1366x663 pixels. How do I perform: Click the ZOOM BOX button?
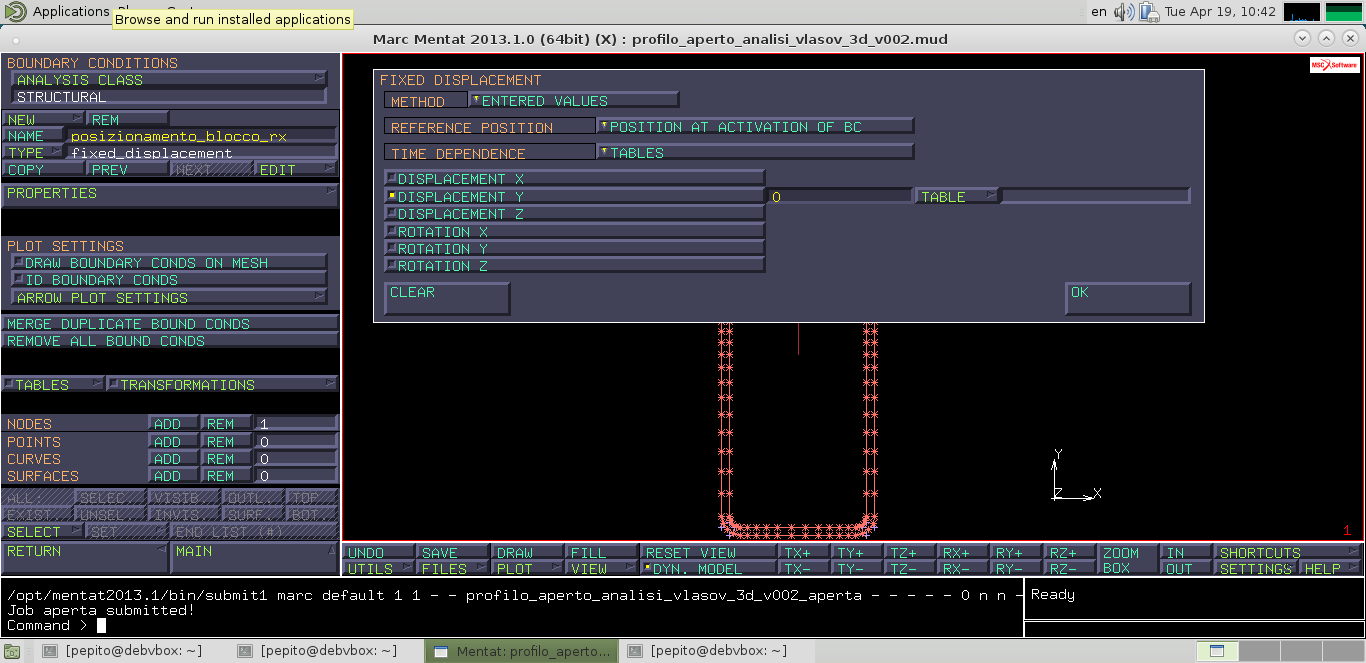click(x=1126, y=560)
